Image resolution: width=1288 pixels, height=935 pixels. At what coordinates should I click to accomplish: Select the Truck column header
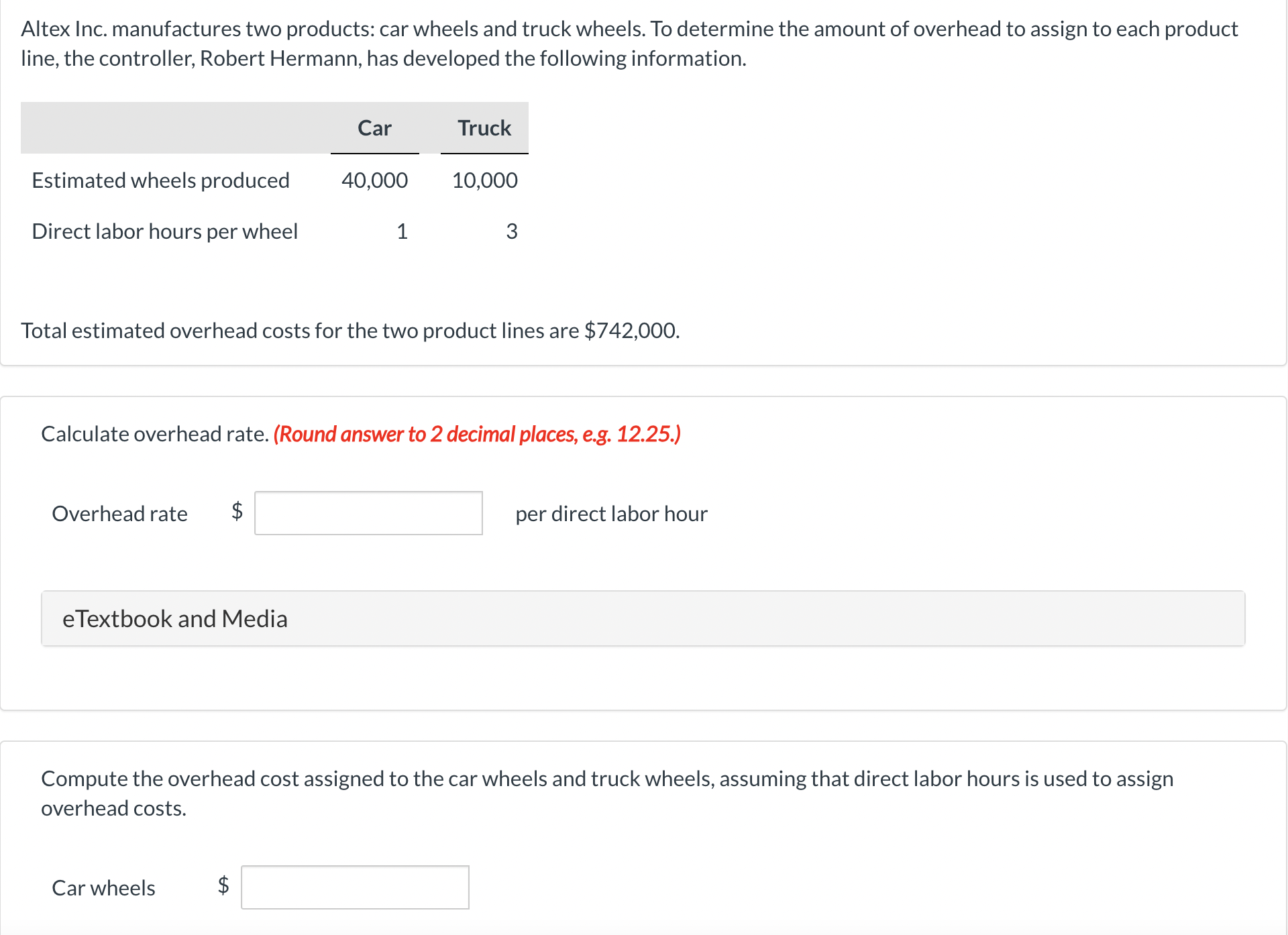pos(484,128)
